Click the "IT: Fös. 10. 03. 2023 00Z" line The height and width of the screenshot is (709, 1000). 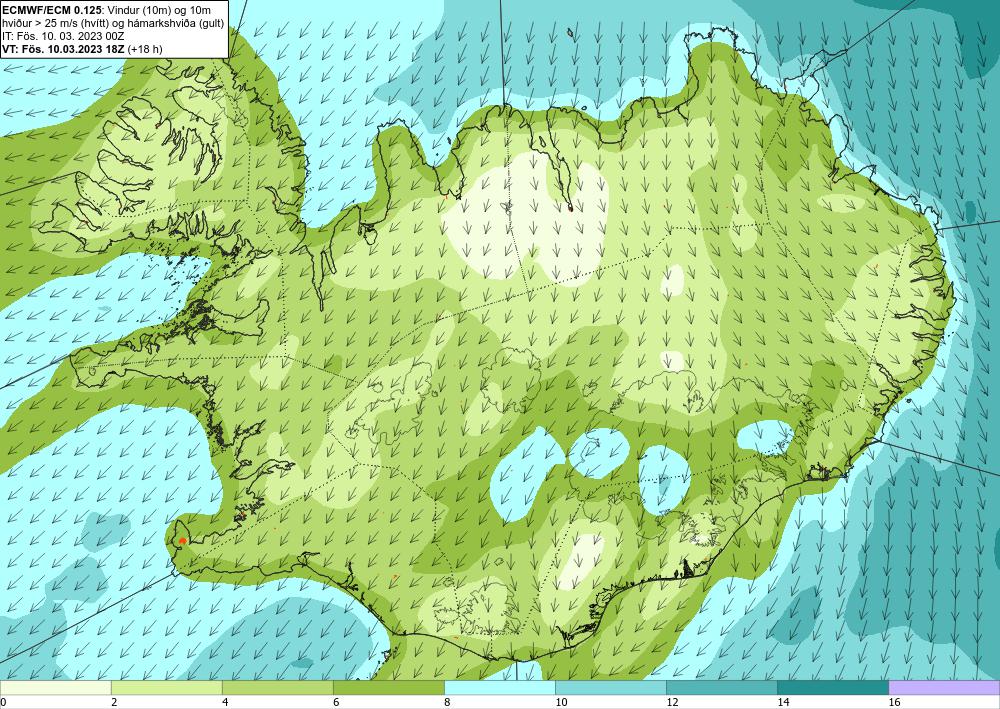point(64,36)
